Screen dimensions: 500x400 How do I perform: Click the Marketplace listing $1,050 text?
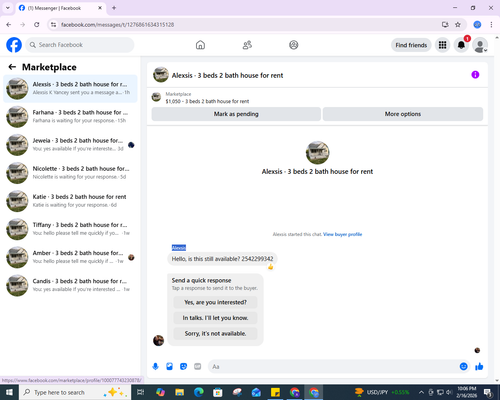[207, 101]
